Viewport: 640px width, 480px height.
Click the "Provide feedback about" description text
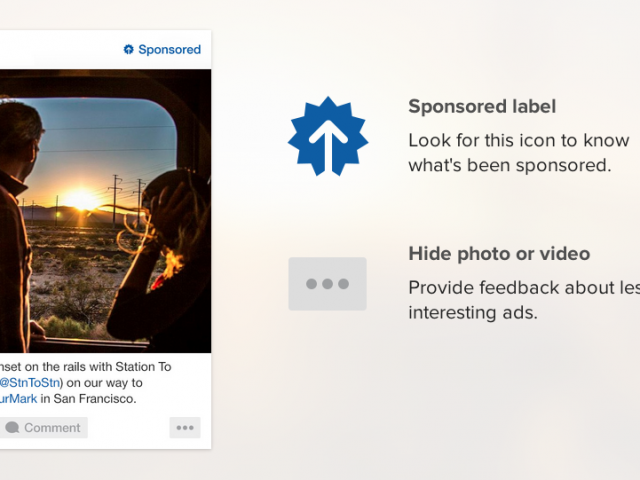point(523,300)
